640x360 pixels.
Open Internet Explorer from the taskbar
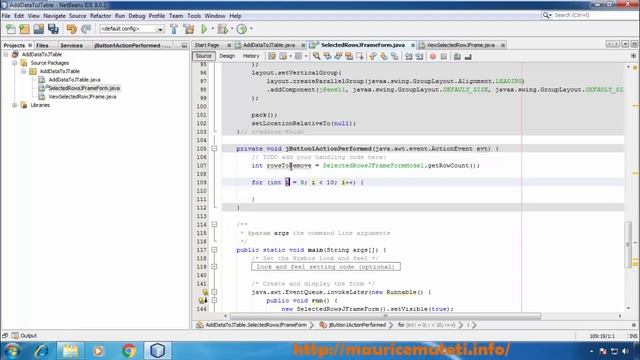42,351
